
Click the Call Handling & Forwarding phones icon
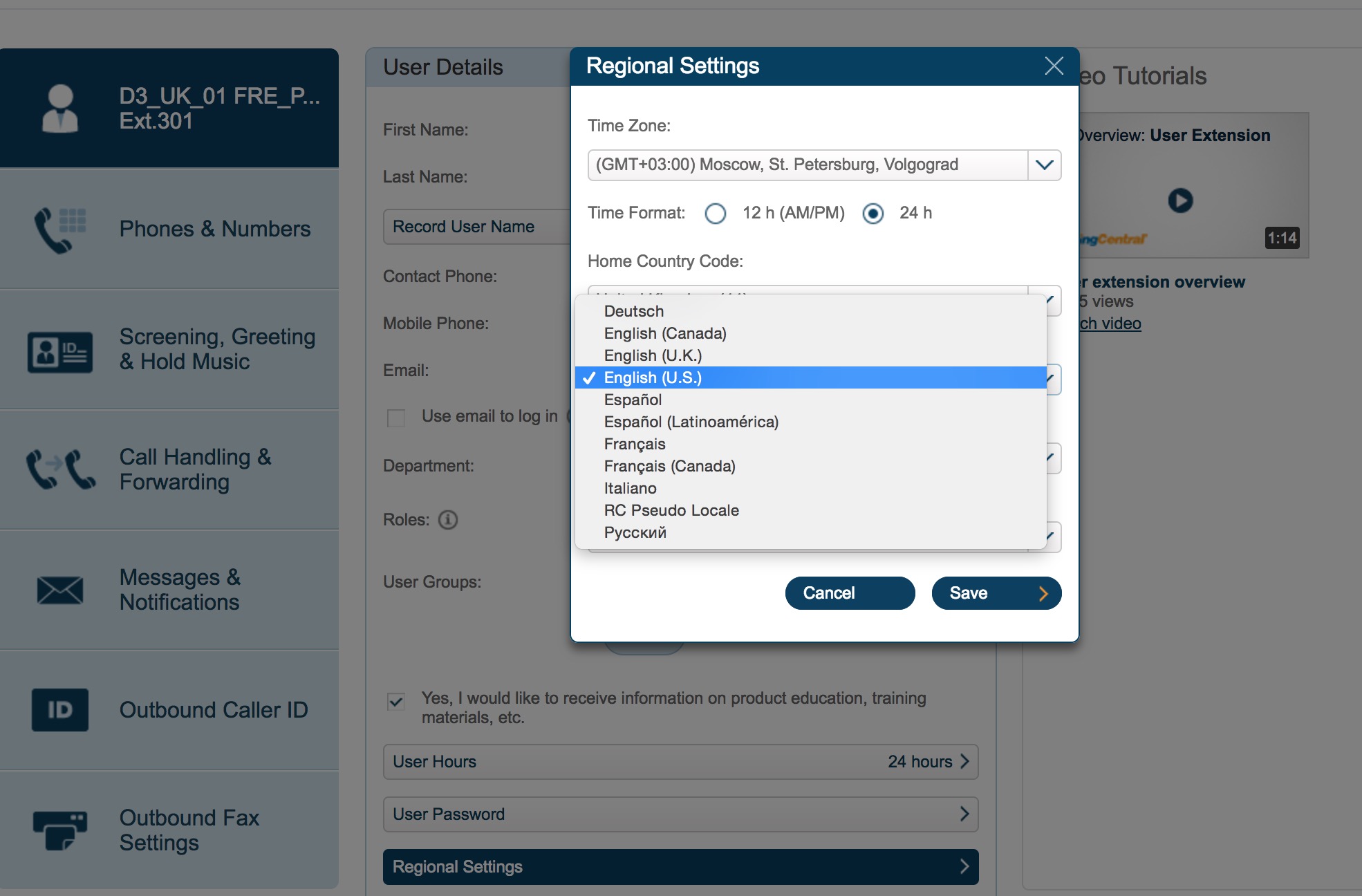tap(61, 469)
